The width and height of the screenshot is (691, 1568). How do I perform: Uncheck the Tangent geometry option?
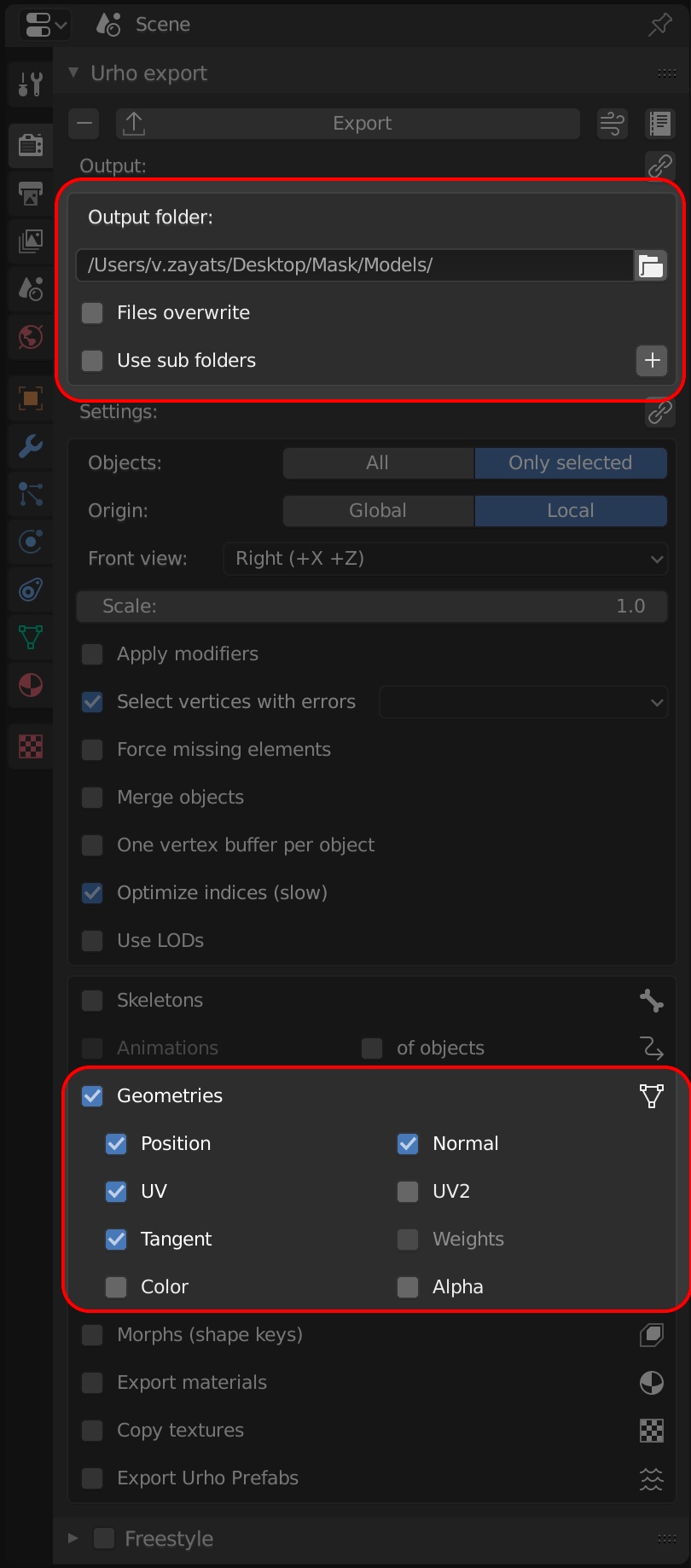click(x=116, y=1240)
